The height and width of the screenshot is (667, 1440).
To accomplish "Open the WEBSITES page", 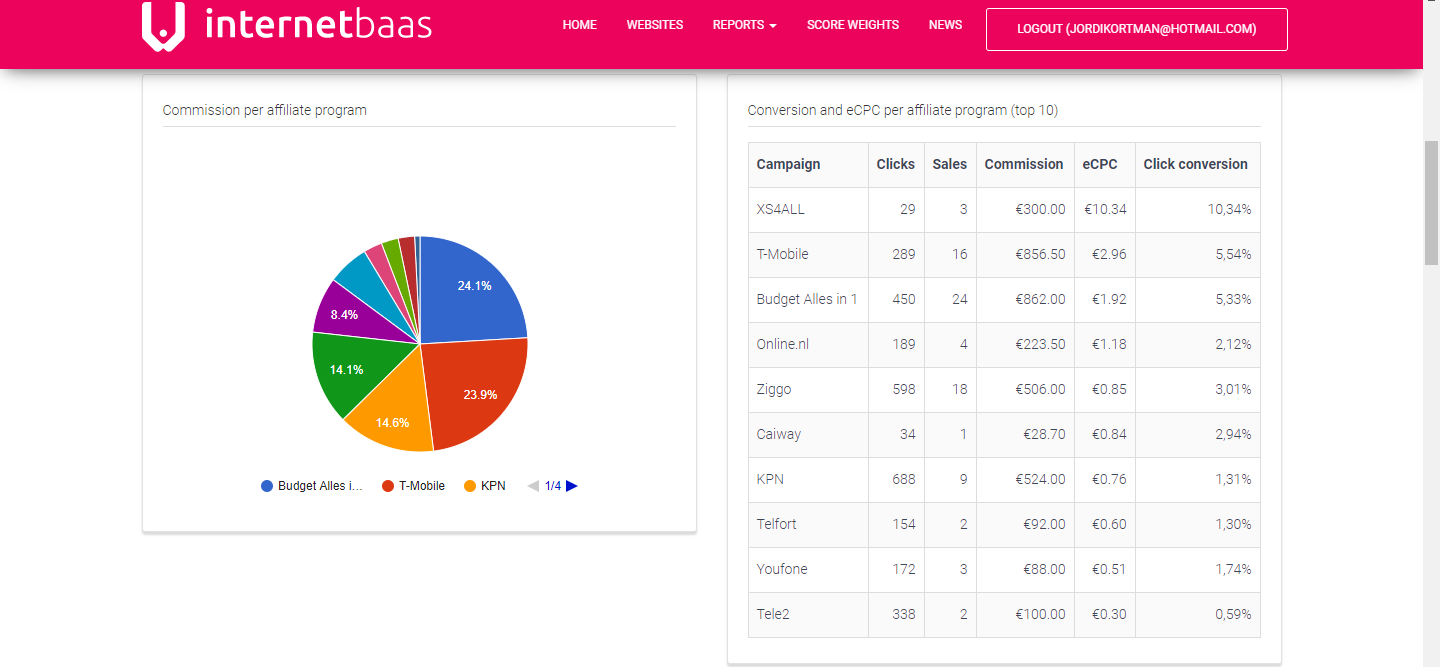I will pyautogui.click(x=655, y=25).
